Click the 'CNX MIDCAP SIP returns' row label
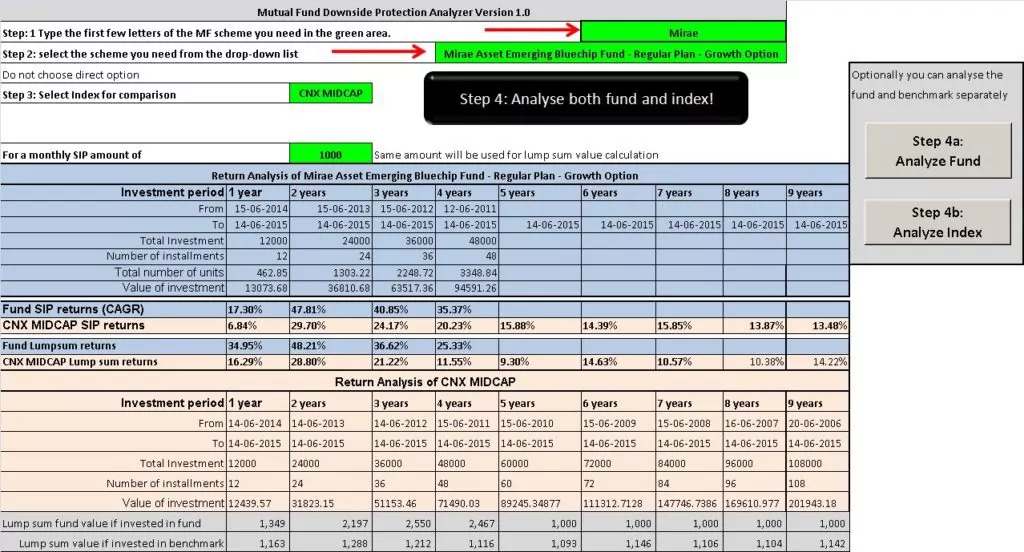This screenshot has width=1024, height=552. tap(73, 325)
